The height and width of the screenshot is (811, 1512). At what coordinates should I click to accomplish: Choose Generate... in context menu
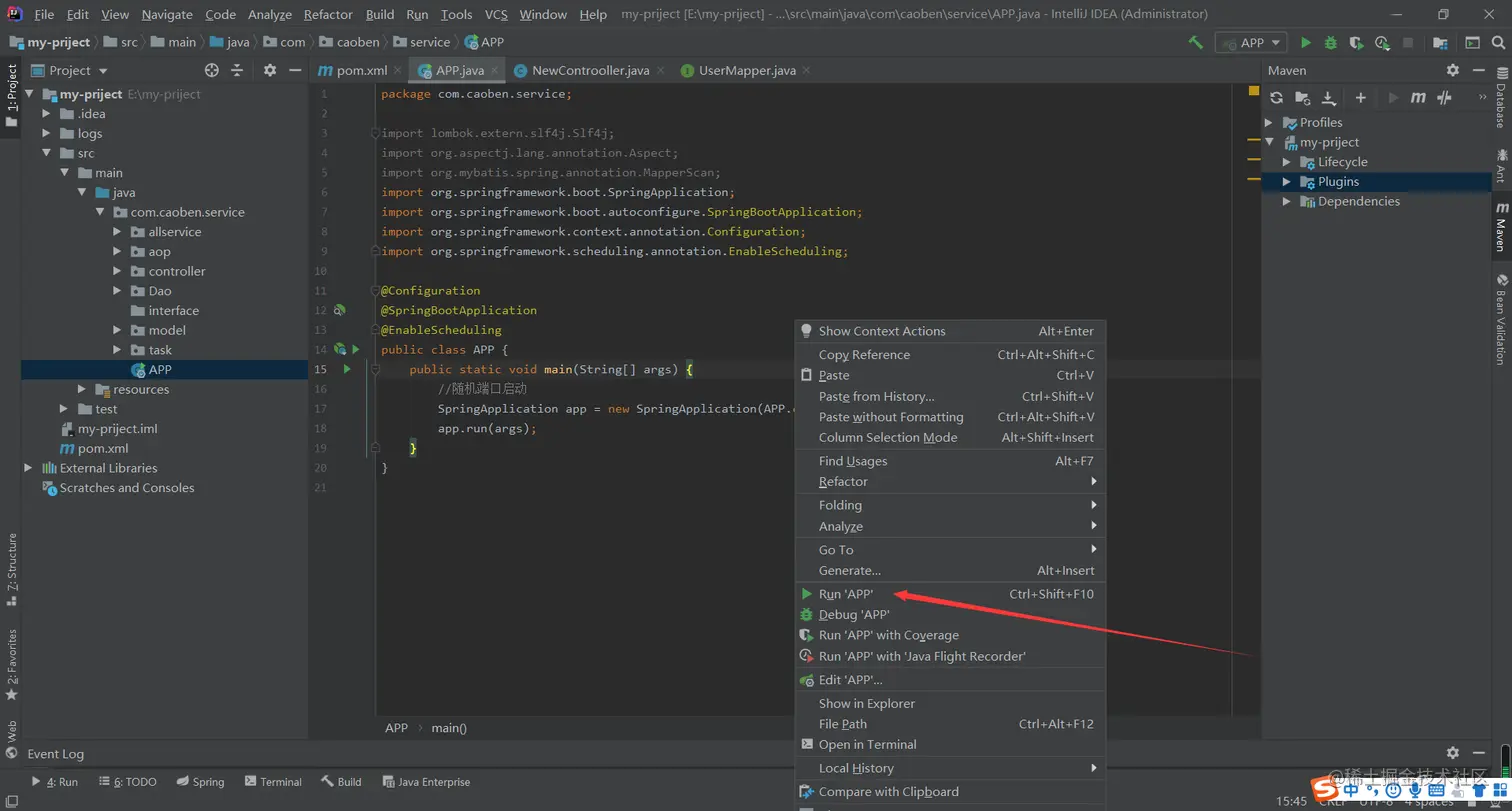[x=950, y=571]
